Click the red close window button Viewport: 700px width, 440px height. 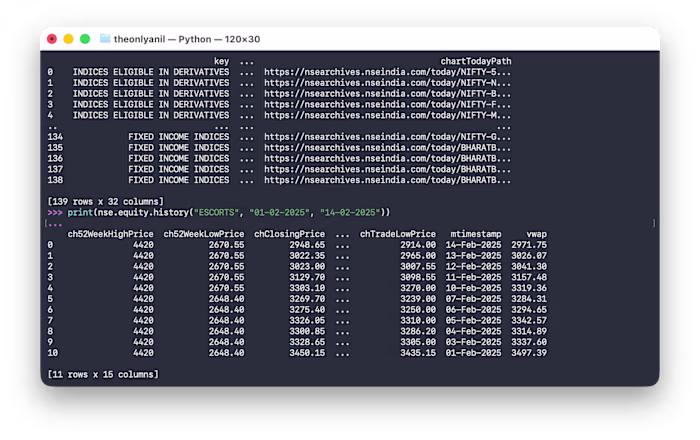[52, 39]
